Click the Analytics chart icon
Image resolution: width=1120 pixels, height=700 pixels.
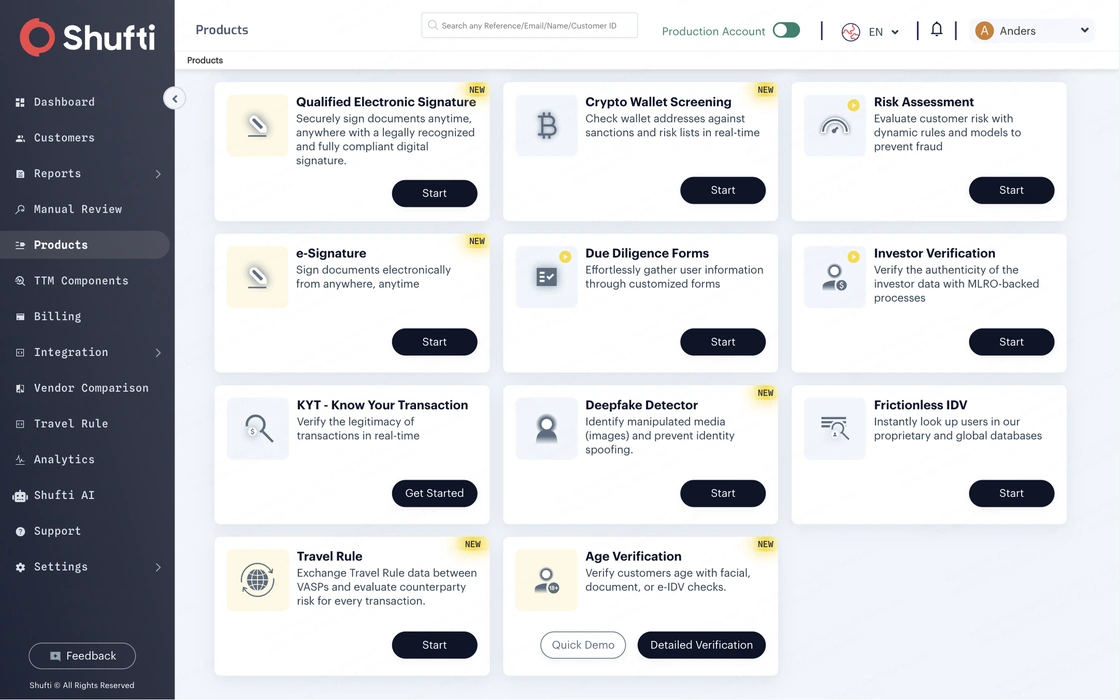pos(20,459)
